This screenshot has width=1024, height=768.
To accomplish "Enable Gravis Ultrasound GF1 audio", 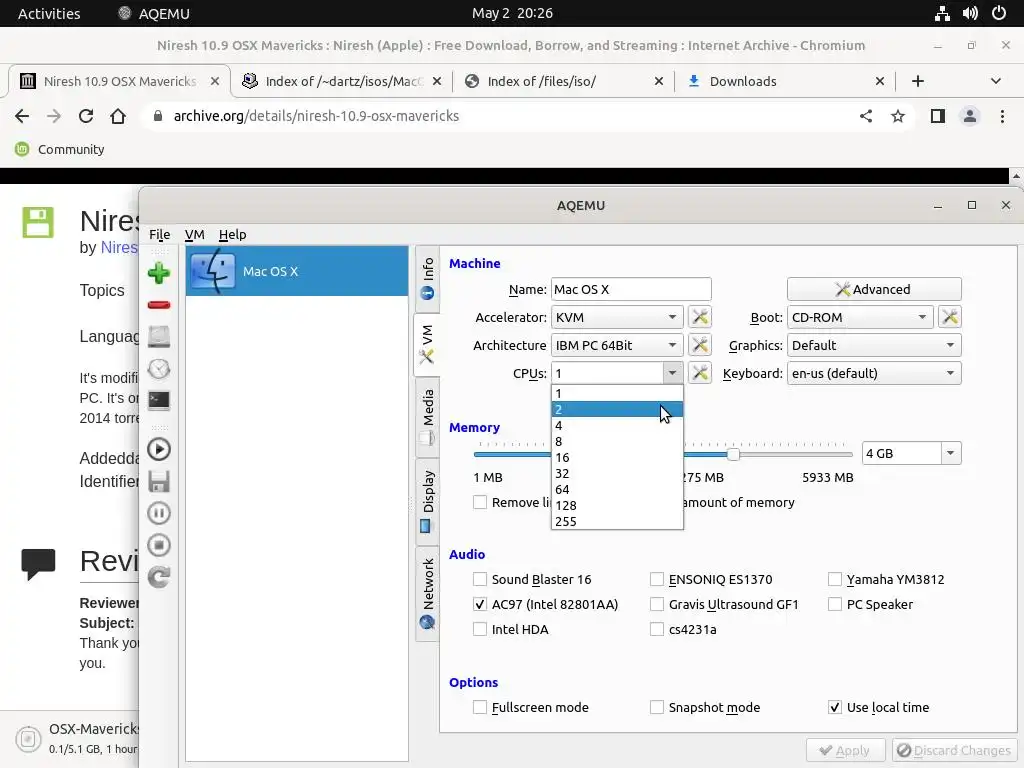I will [657, 604].
